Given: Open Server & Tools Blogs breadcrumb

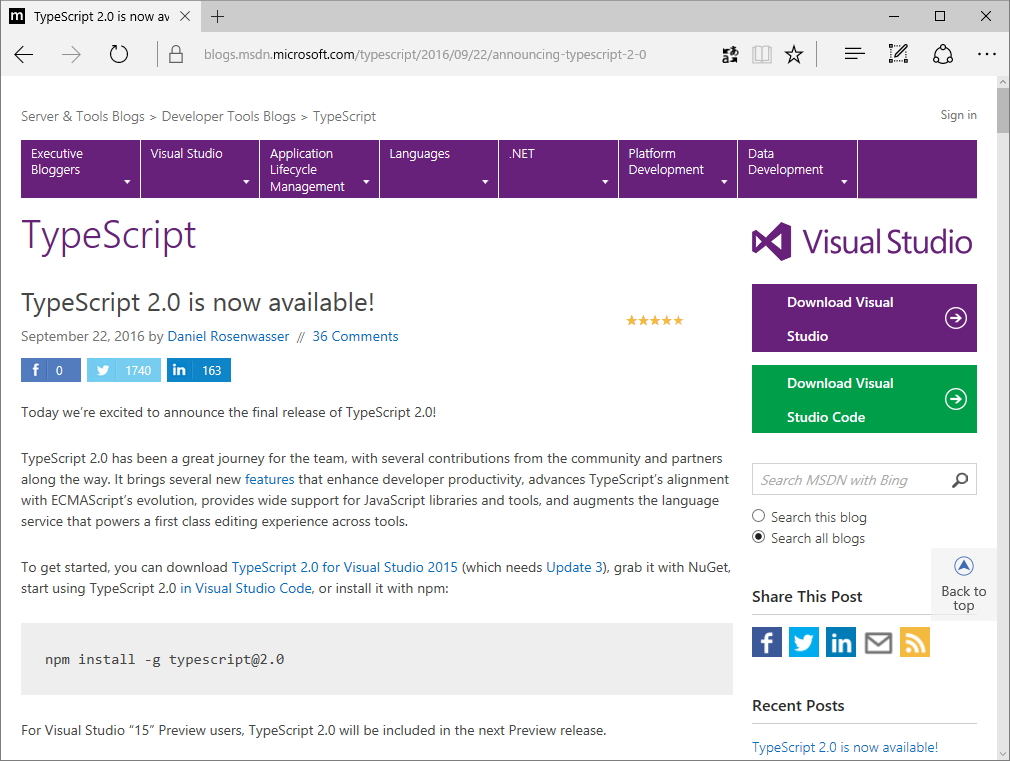Looking at the screenshot, I should [82, 117].
